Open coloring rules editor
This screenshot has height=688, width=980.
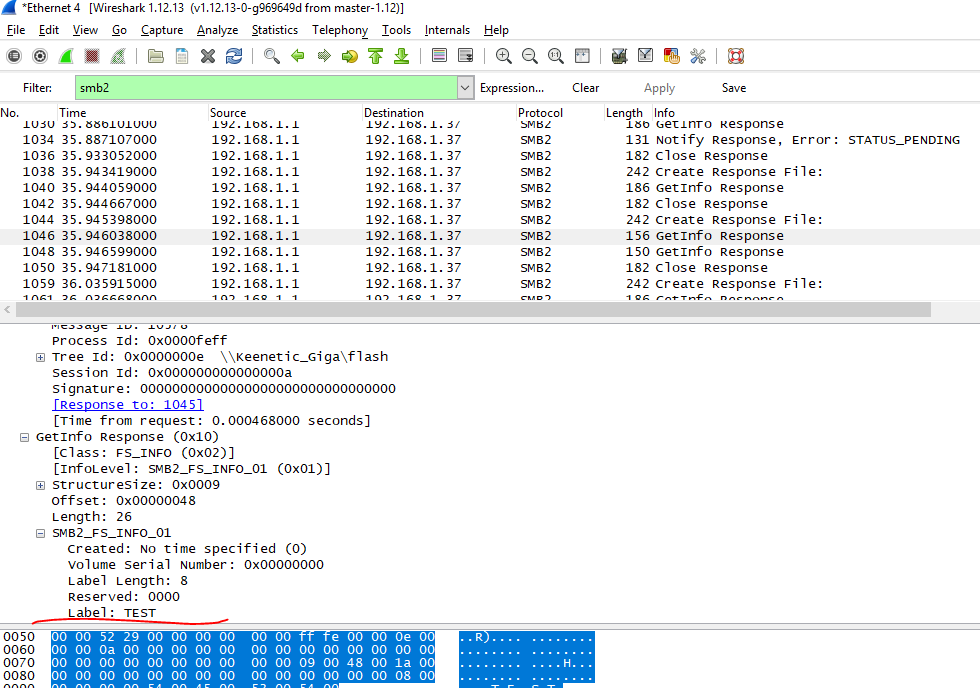pyautogui.click(x=672, y=56)
